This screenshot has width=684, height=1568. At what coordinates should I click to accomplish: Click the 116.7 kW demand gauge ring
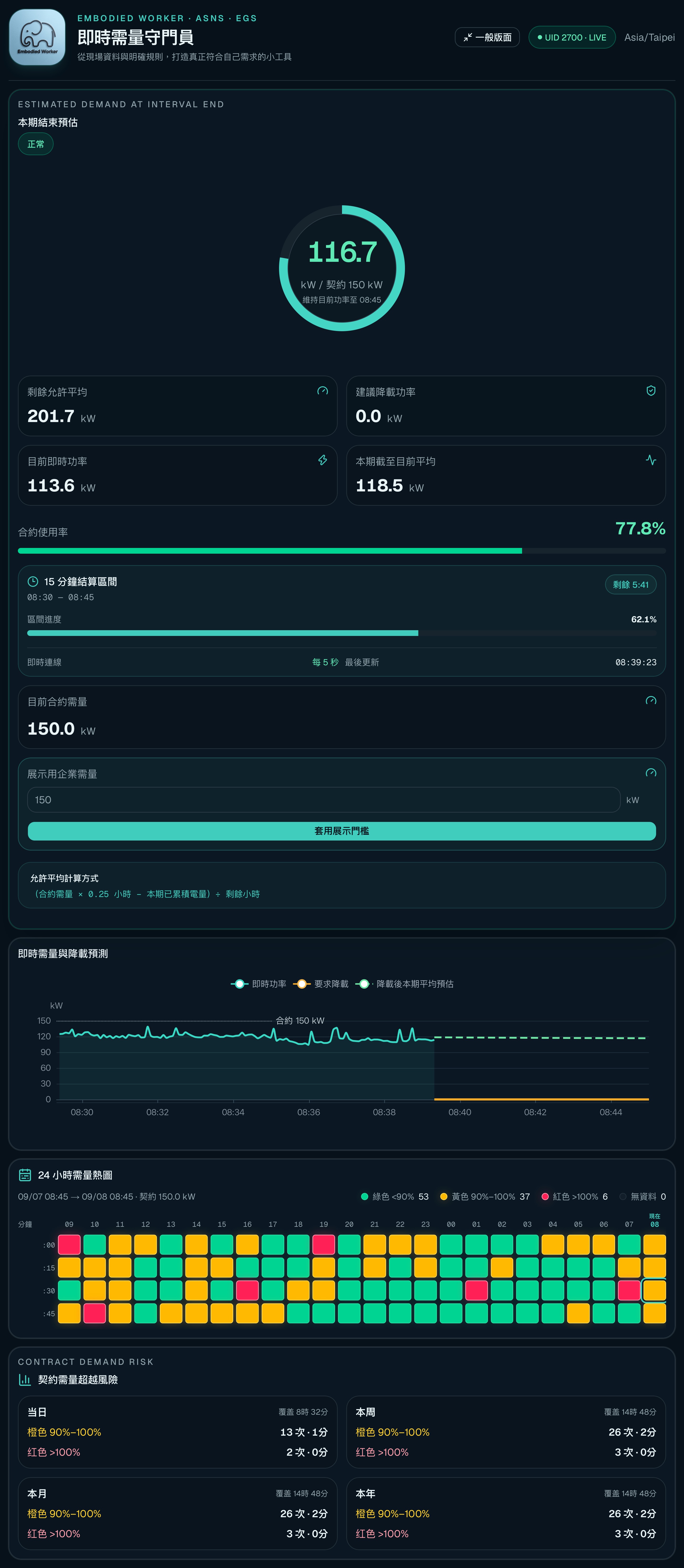pos(342,268)
